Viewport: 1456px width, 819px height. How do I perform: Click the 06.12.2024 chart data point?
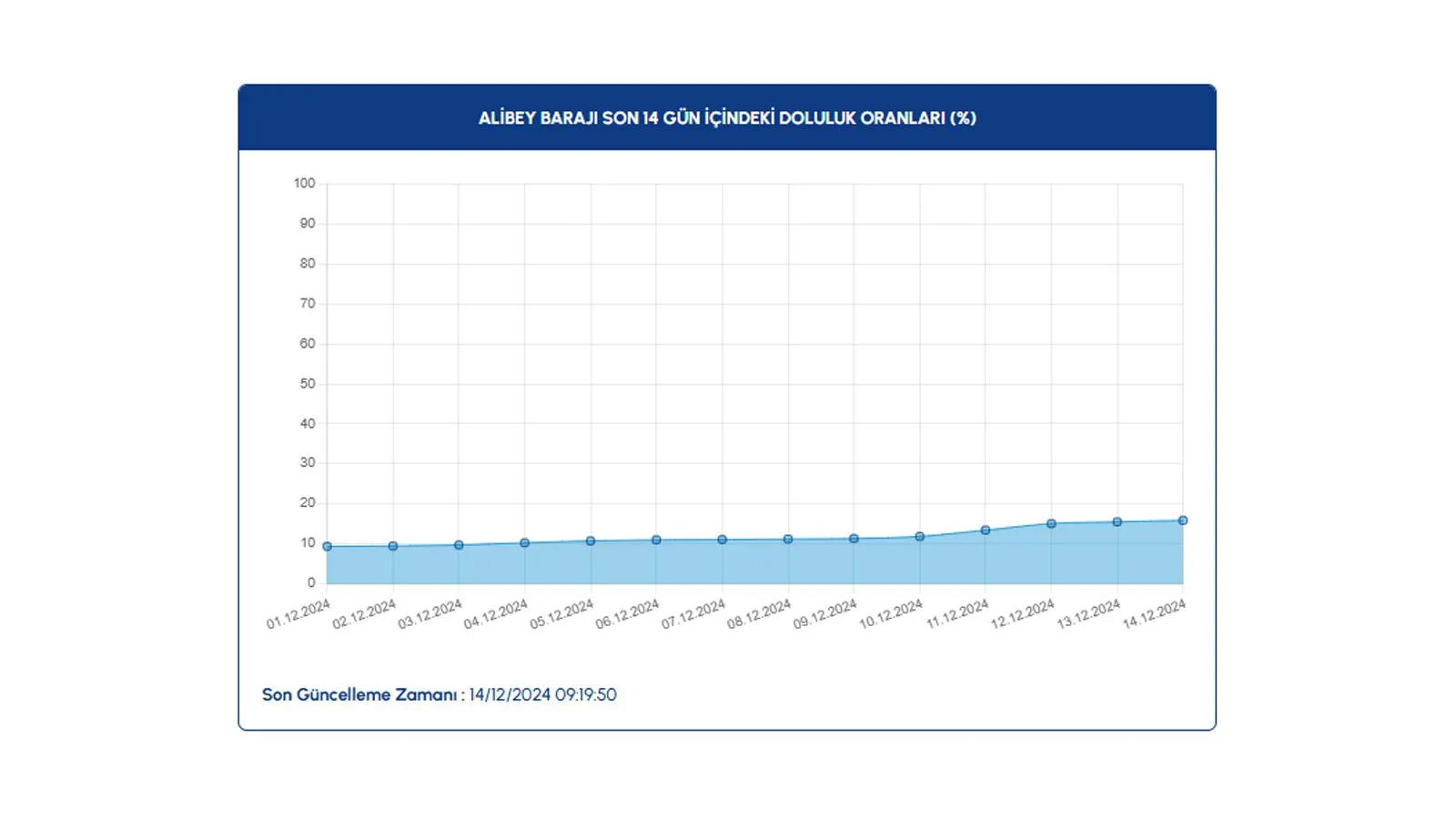pyautogui.click(x=656, y=541)
